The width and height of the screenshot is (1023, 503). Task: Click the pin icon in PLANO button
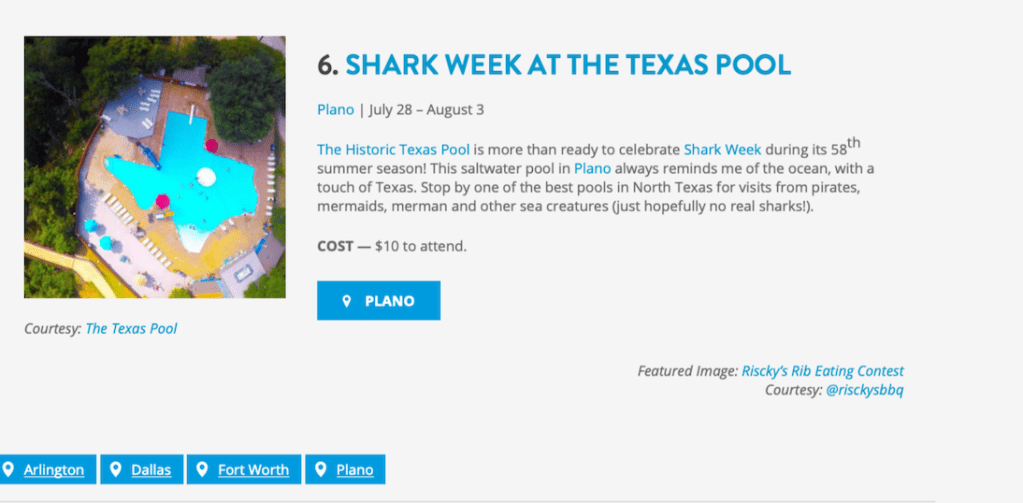pos(346,301)
